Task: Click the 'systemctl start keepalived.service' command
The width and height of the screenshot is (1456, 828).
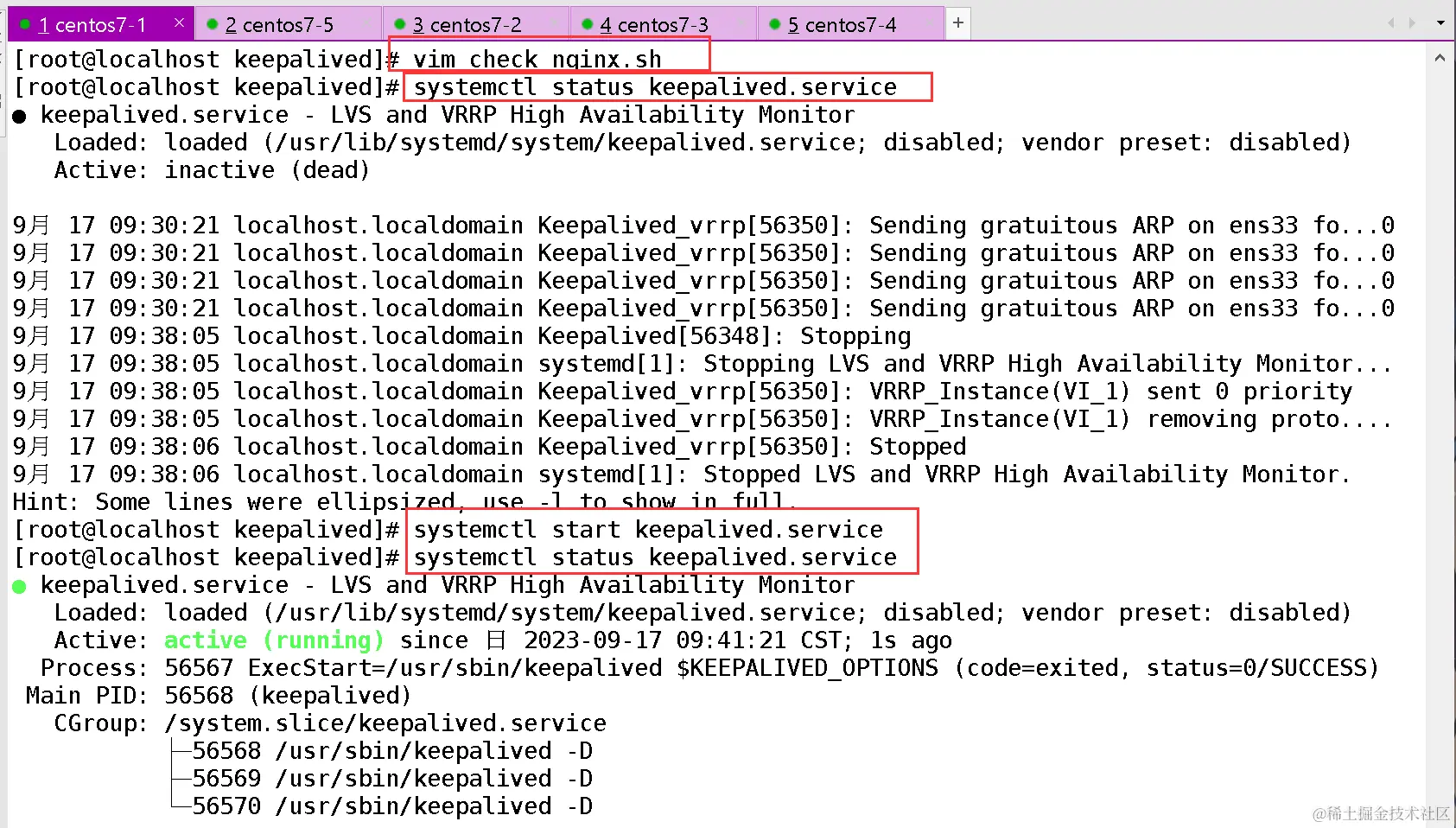Action: [648, 530]
